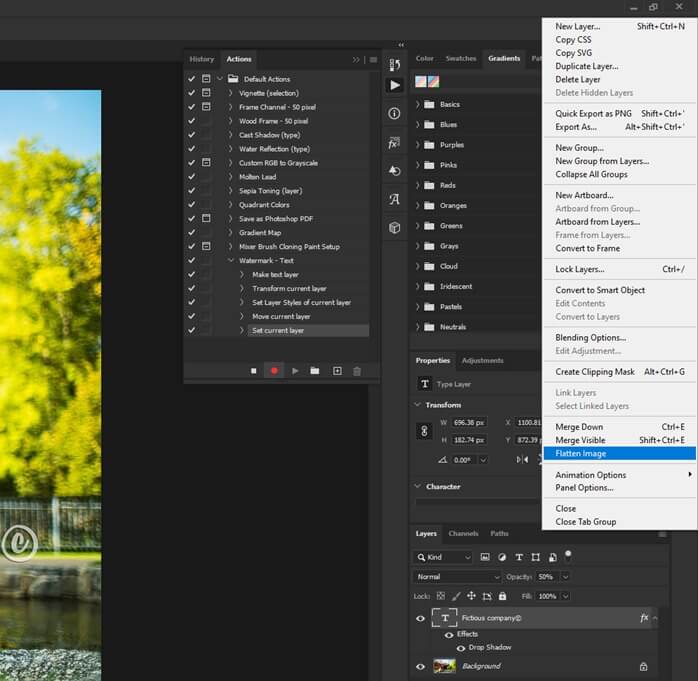The height and width of the screenshot is (681, 698).
Task: Switch to the History tab
Action: pyautogui.click(x=202, y=59)
